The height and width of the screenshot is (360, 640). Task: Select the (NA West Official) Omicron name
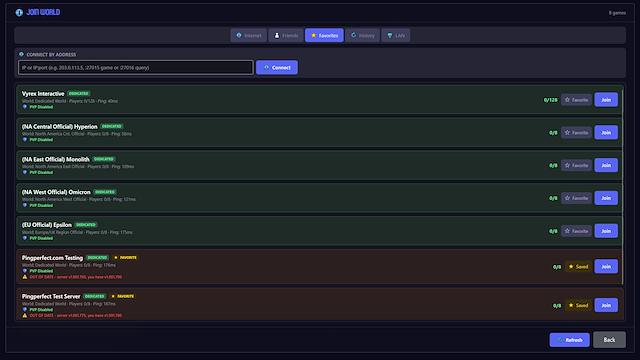56,192
